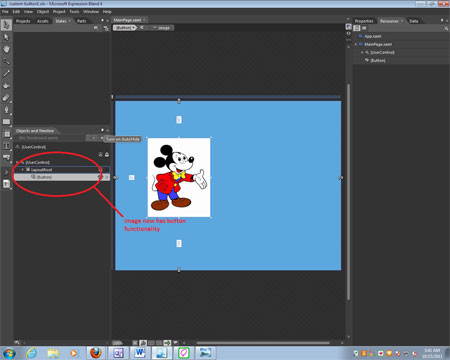Click the last-used asset tool icon
Viewport: 450px width, 360px height.
[x=6, y=184]
